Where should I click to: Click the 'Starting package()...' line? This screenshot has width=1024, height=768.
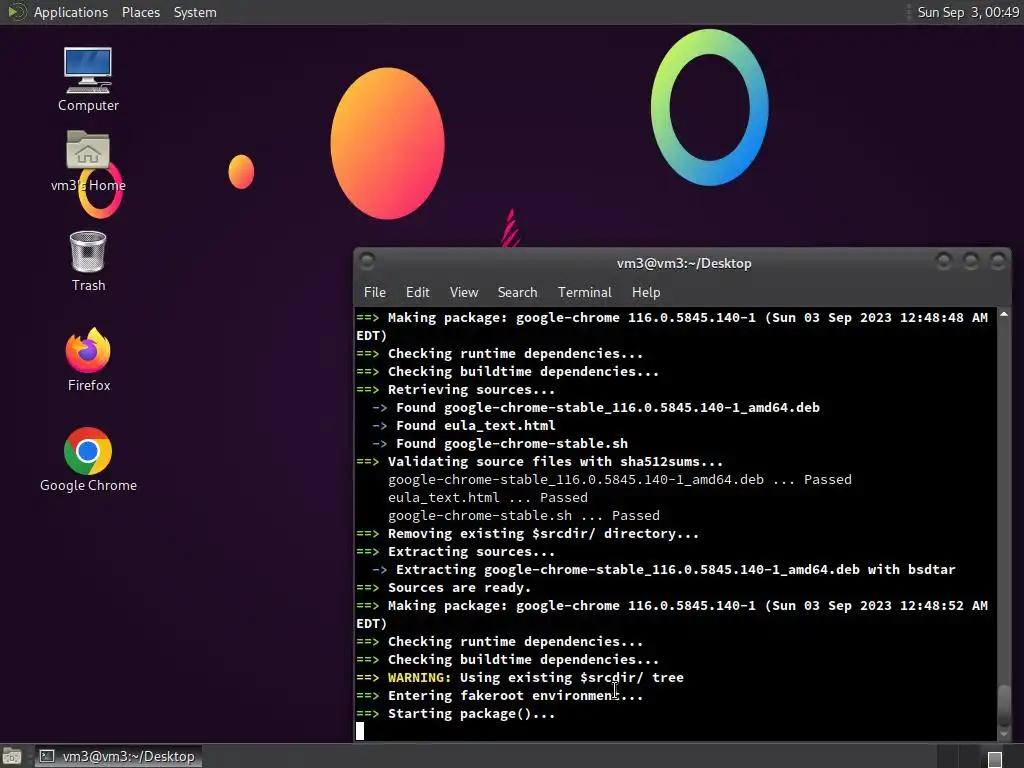[455, 714]
